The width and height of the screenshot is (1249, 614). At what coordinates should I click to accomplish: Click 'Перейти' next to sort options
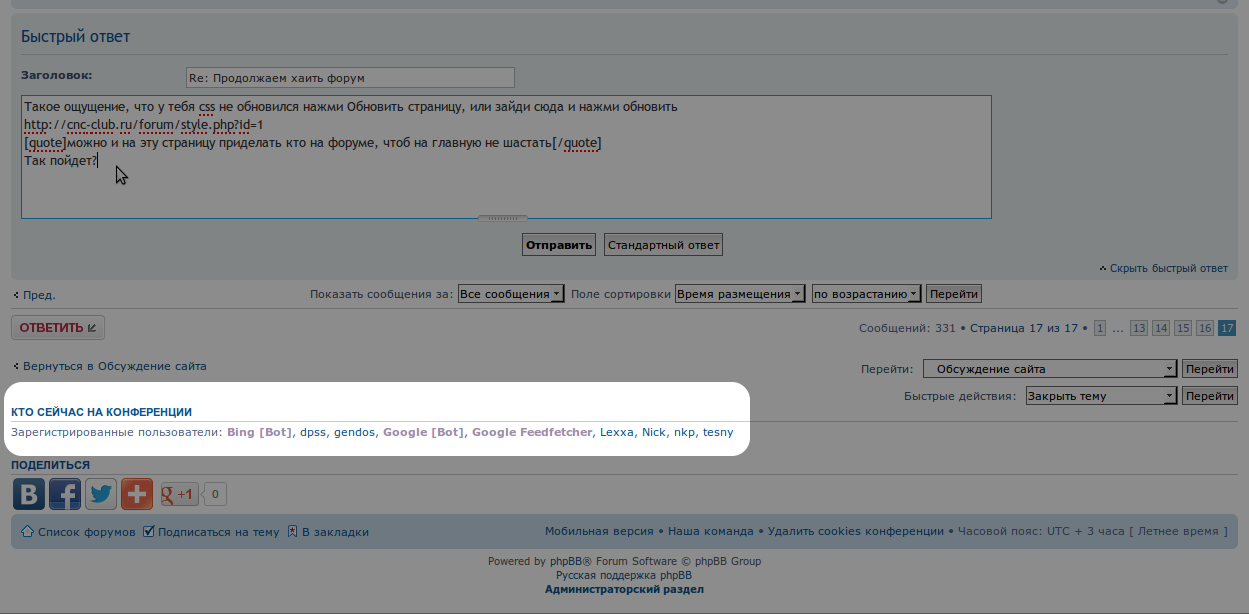point(954,294)
